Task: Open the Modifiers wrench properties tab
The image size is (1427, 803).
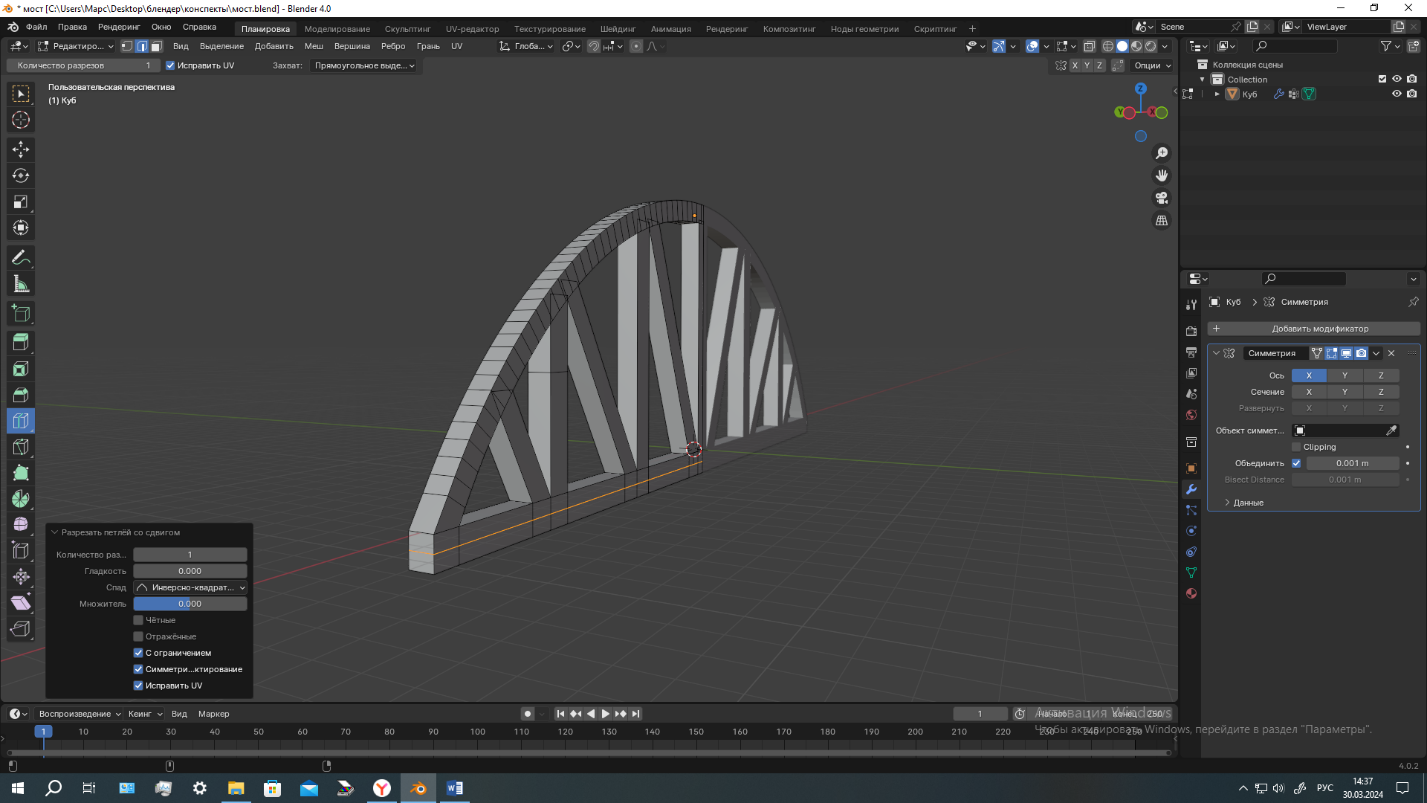Action: click(x=1191, y=489)
